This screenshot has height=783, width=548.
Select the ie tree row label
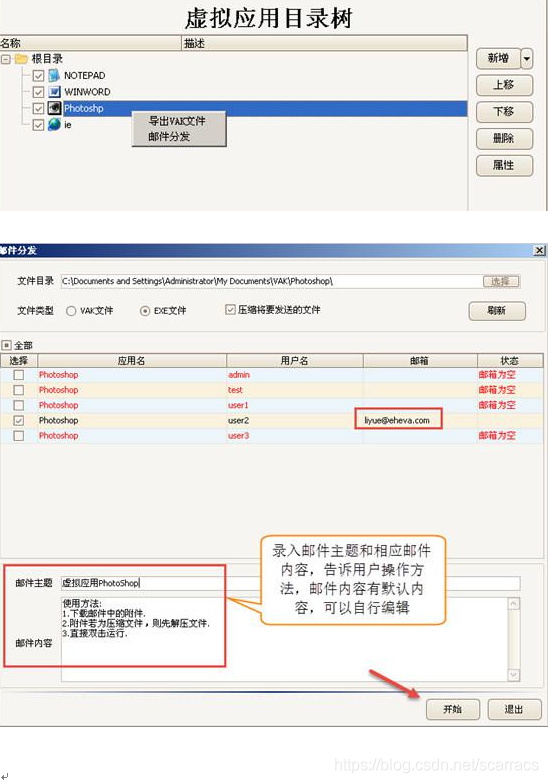click(x=67, y=125)
